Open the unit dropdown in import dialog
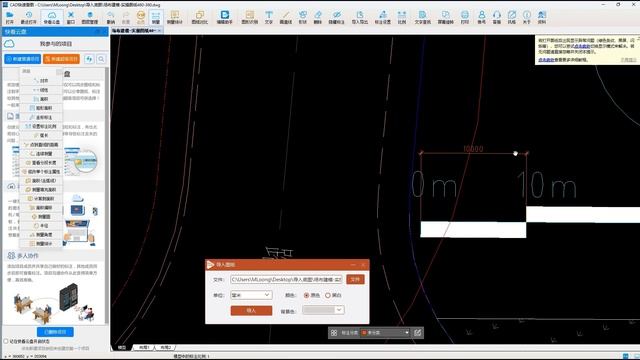 251,295
